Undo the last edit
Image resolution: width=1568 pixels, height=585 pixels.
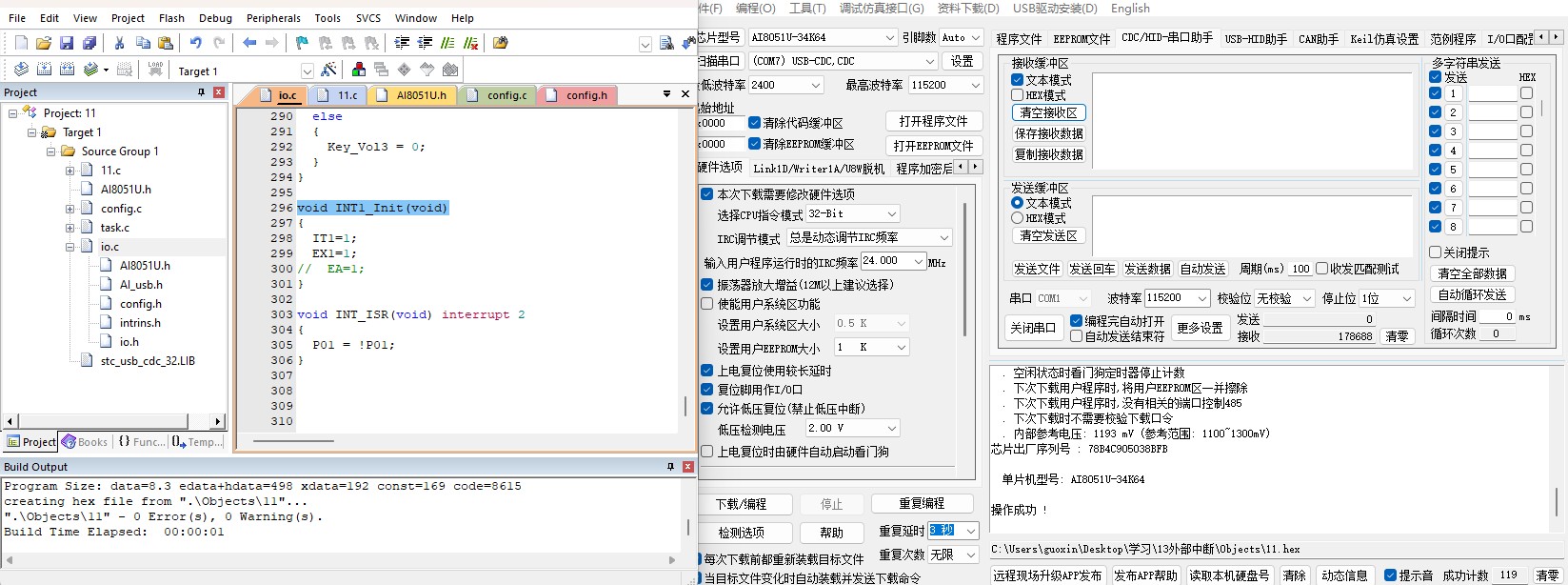pyautogui.click(x=195, y=43)
